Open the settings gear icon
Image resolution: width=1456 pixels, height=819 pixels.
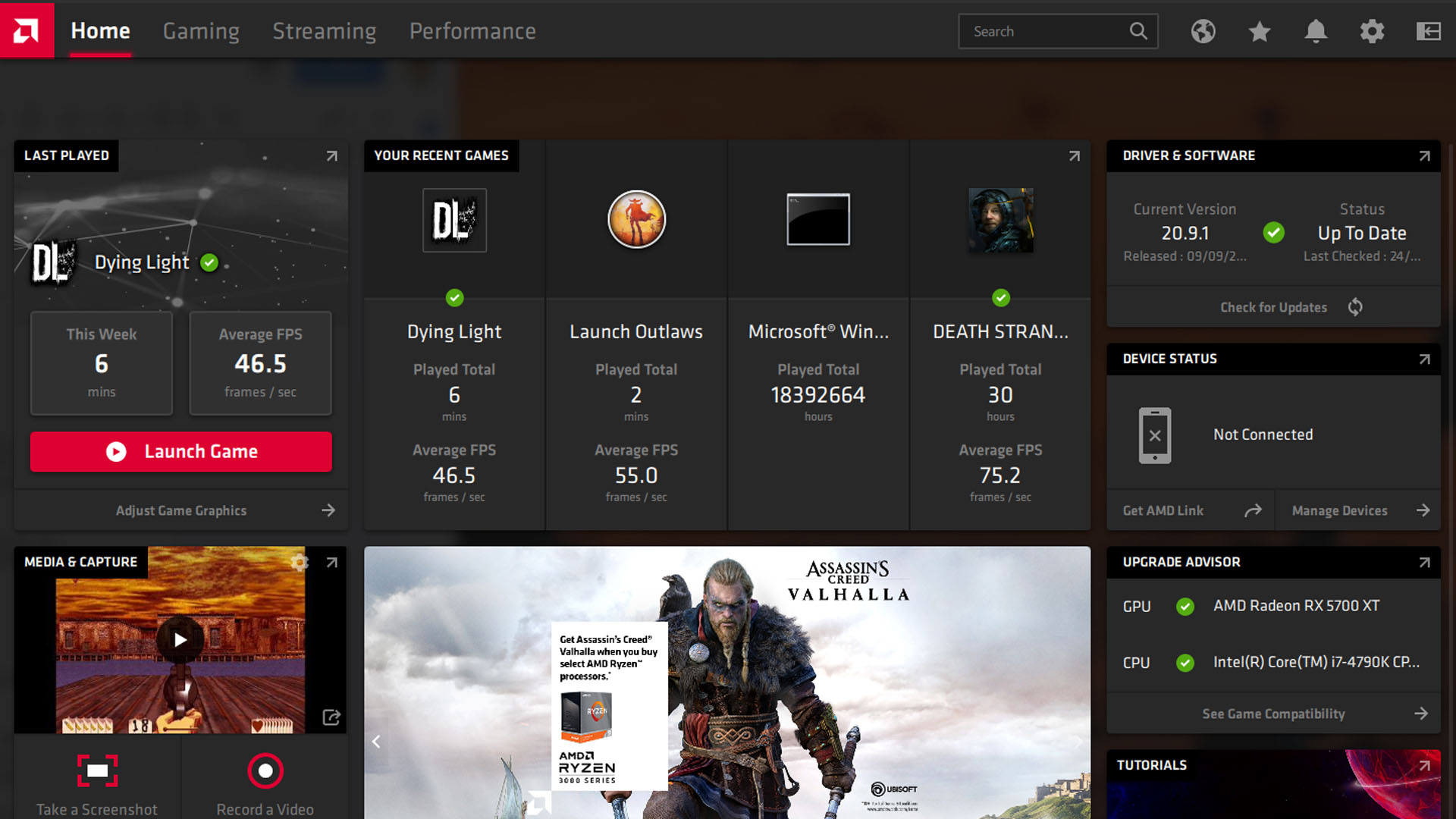point(1370,31)
